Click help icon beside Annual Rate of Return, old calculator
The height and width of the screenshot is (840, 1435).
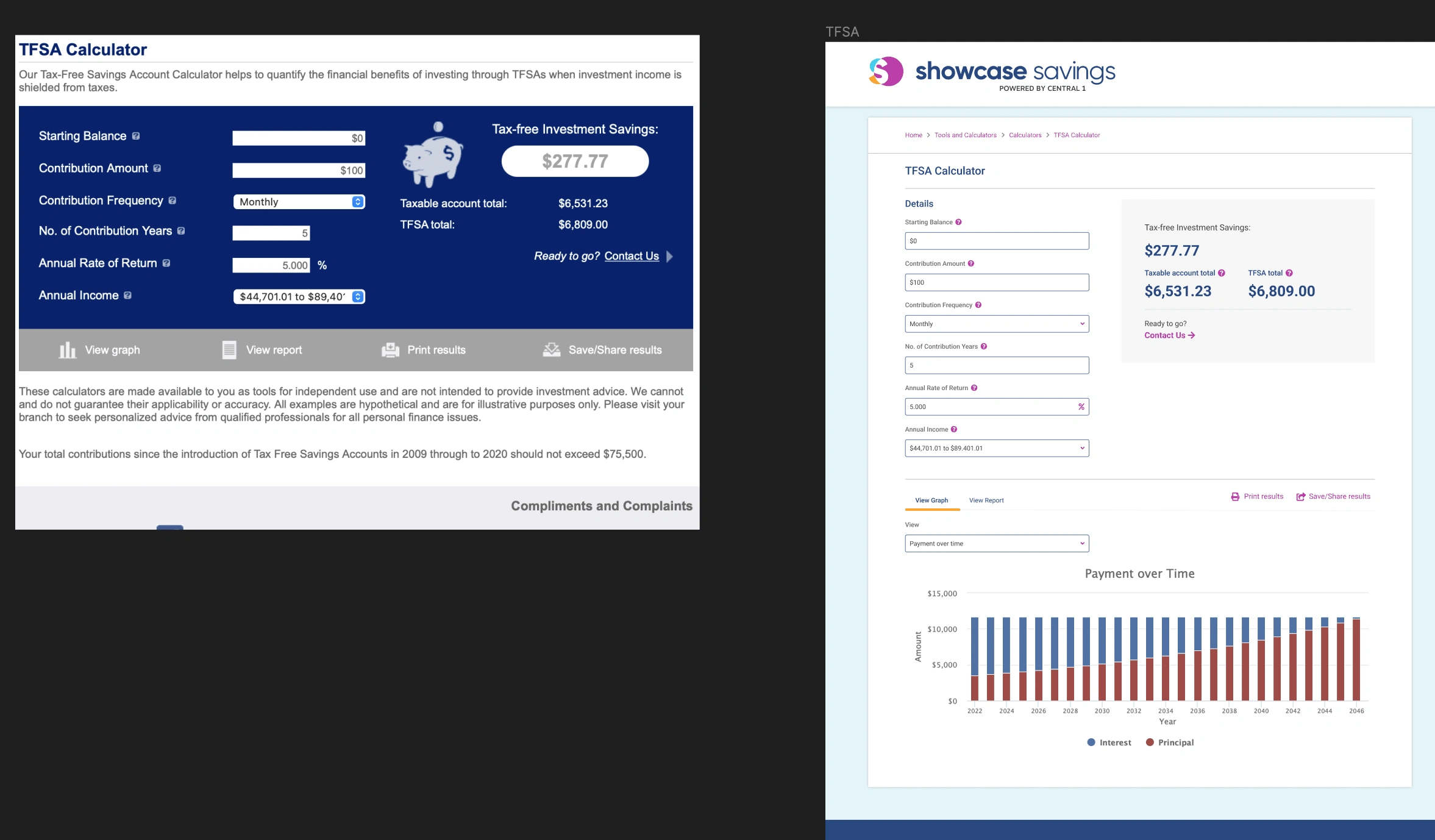click(x=166, y=263)
